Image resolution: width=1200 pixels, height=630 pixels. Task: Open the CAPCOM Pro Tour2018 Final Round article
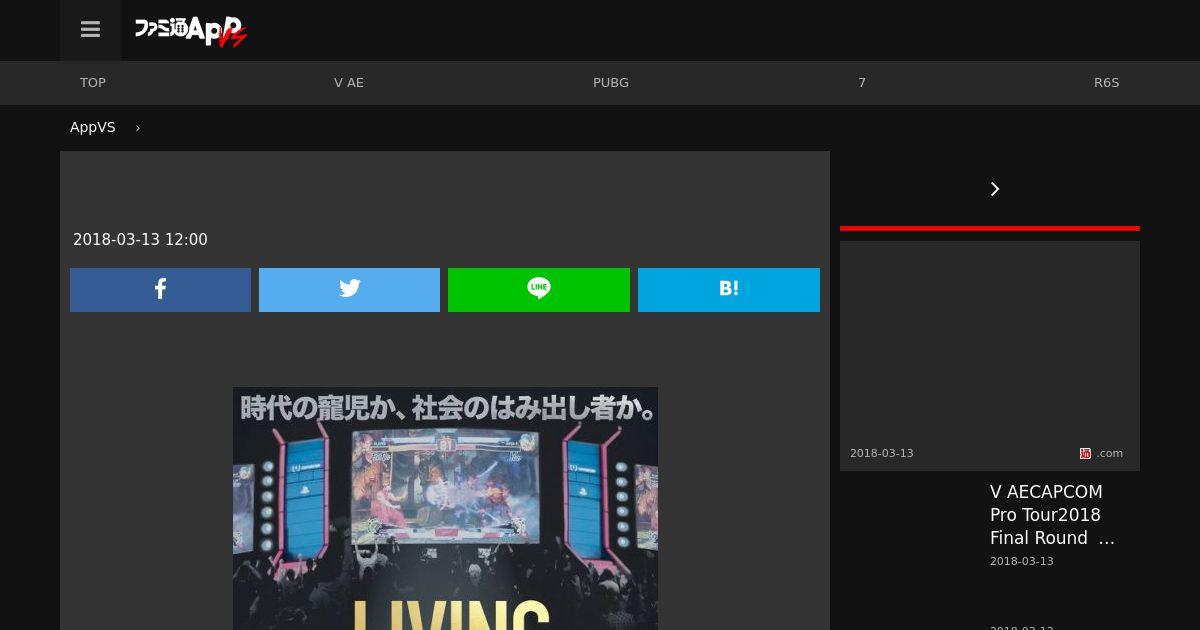click(x=1052, y=515)
